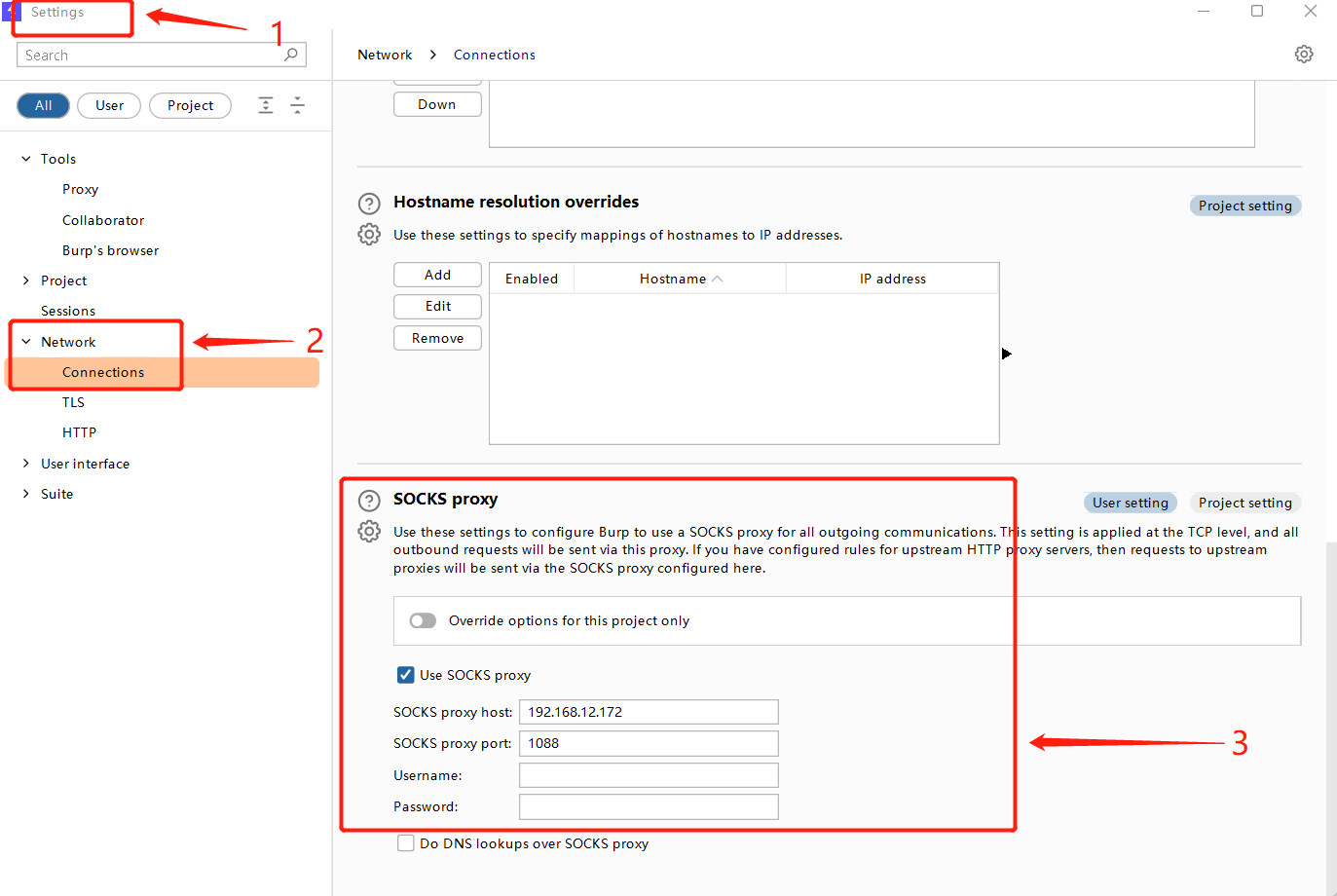This screenshot has width=1337, height=896.
Task: Click gear icon for SOCKS proxy section
Action: (369, 532)
